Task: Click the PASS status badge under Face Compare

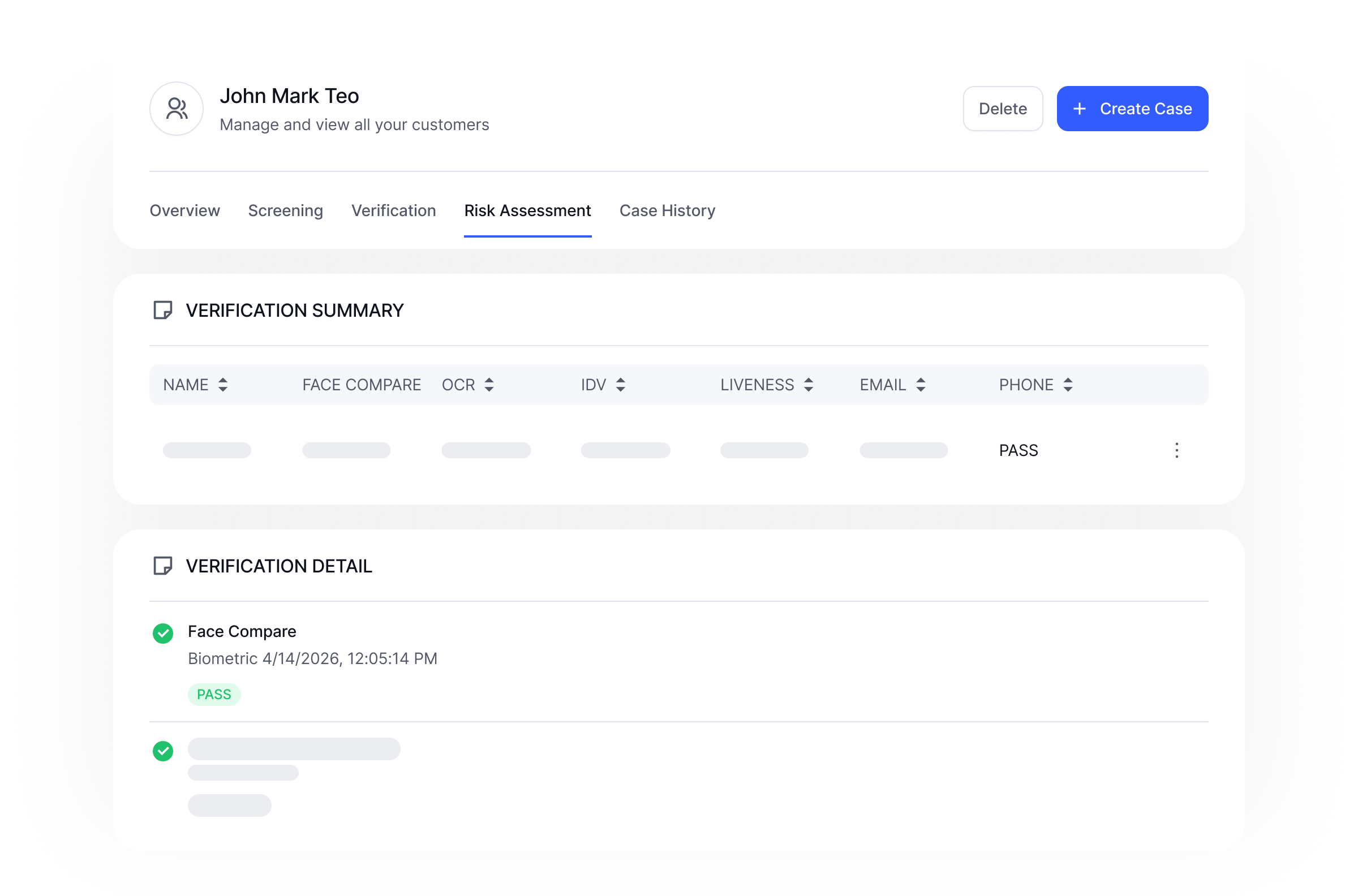Action: pos(214,694)
